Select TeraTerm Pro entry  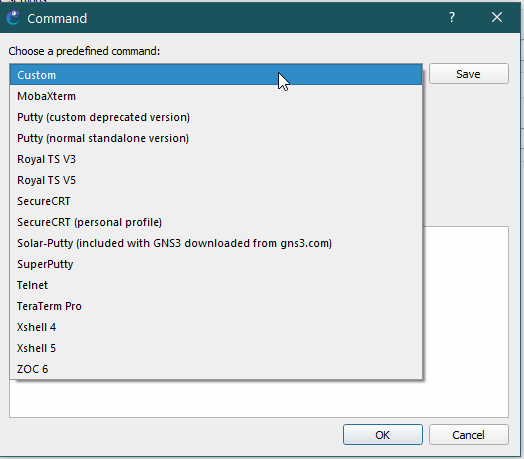pos(216,306)
